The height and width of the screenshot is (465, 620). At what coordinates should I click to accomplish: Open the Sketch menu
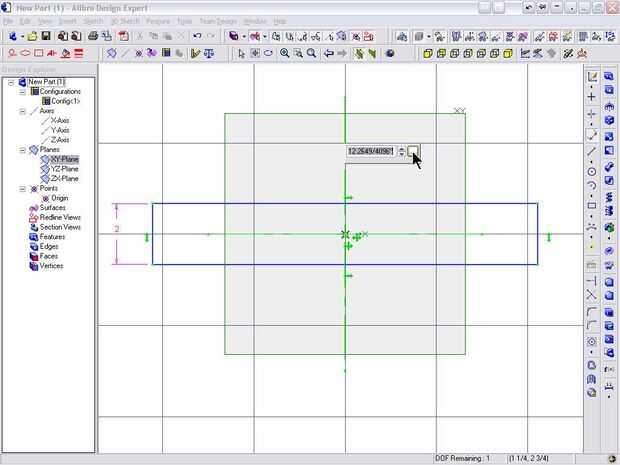tap(93, 21)
